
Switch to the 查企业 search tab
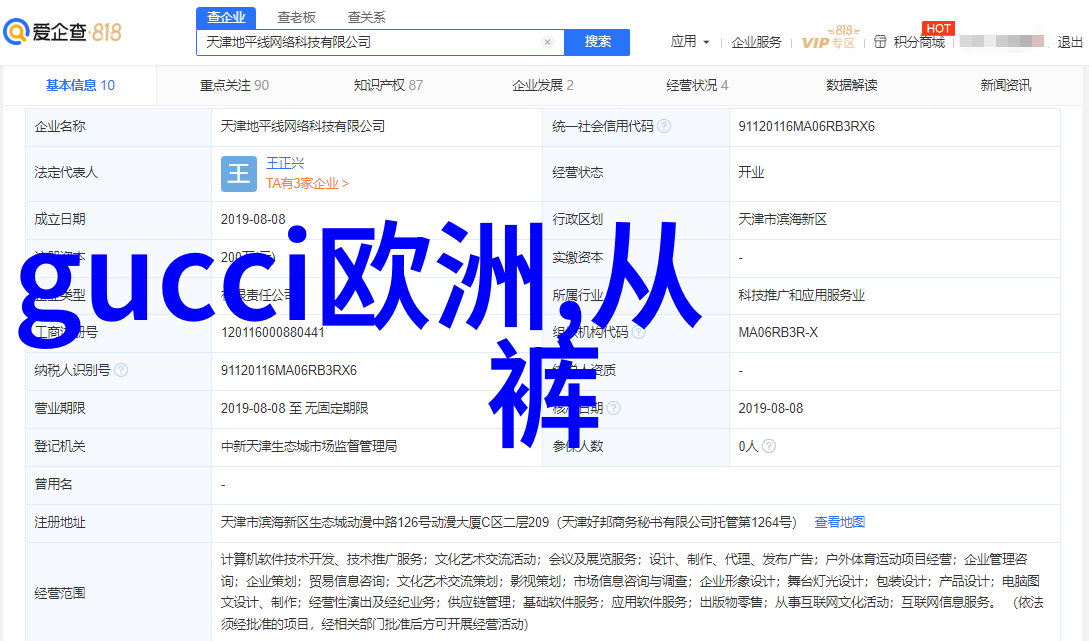pyautogui.click(x=226, y=17)
